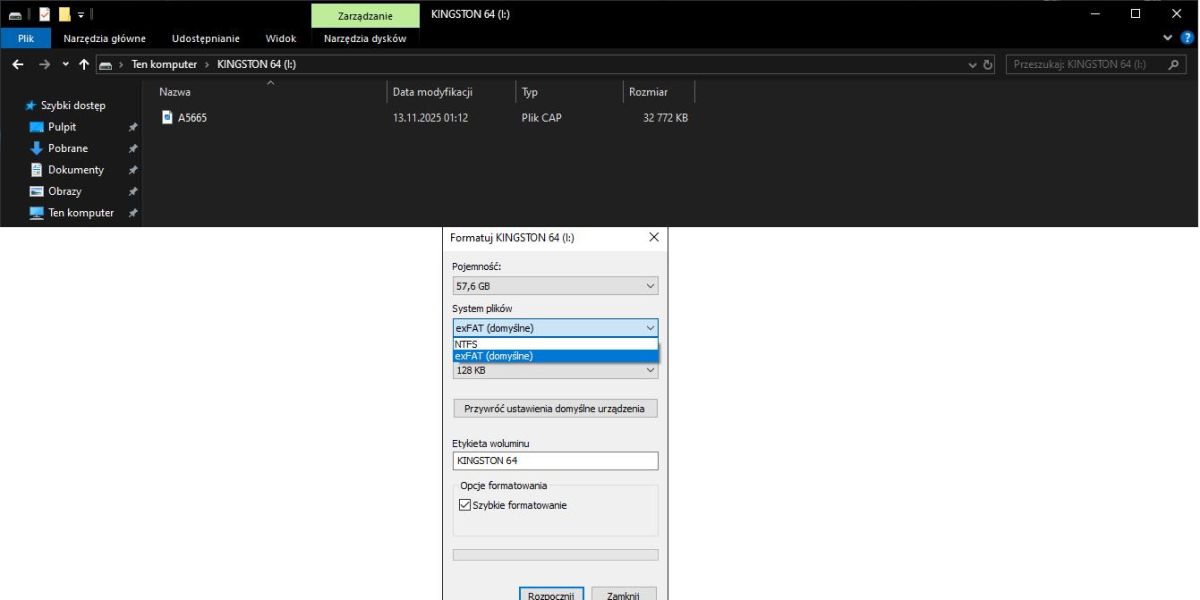
Task: Open the Plik menu tab
Action: [27, 38]
